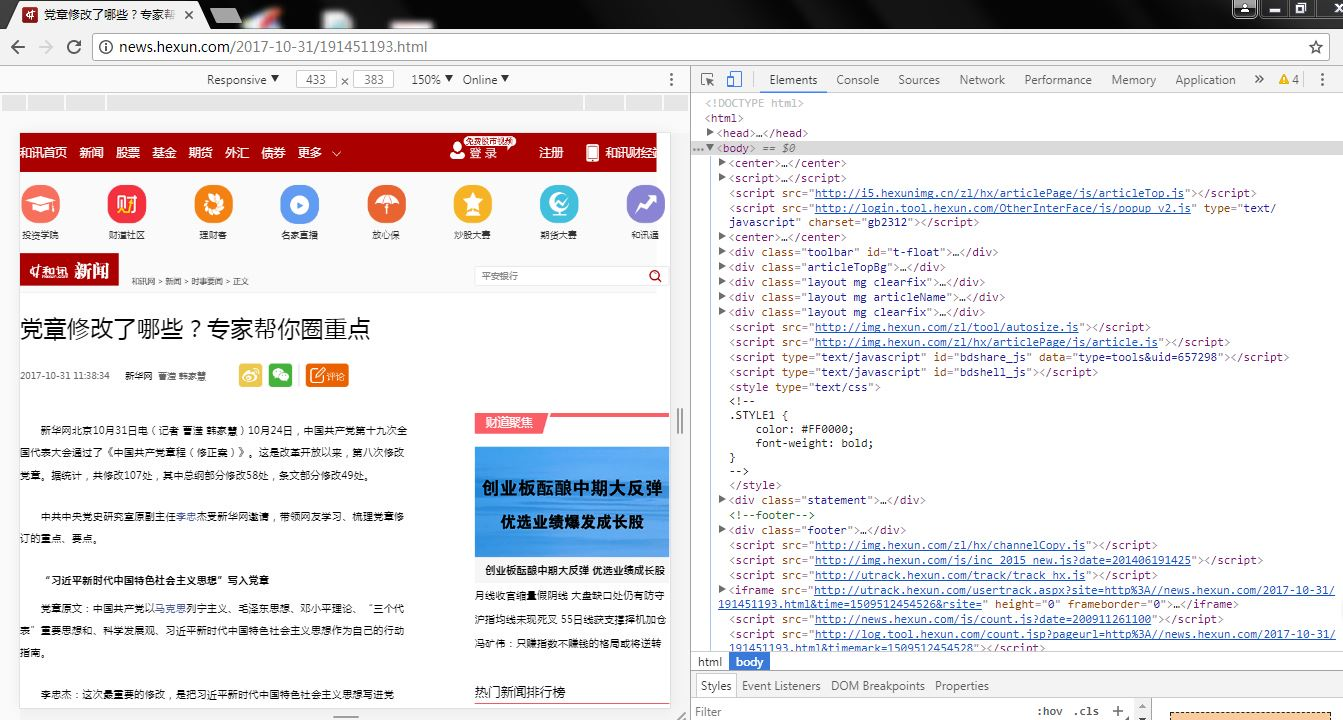Open the 和讯通 icon

point(646,204)
